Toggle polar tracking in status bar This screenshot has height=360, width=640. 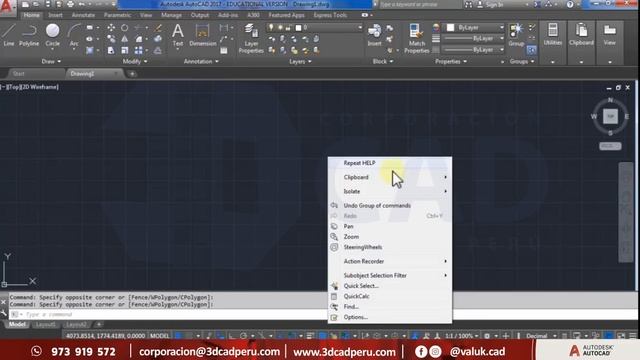(243, 336)
